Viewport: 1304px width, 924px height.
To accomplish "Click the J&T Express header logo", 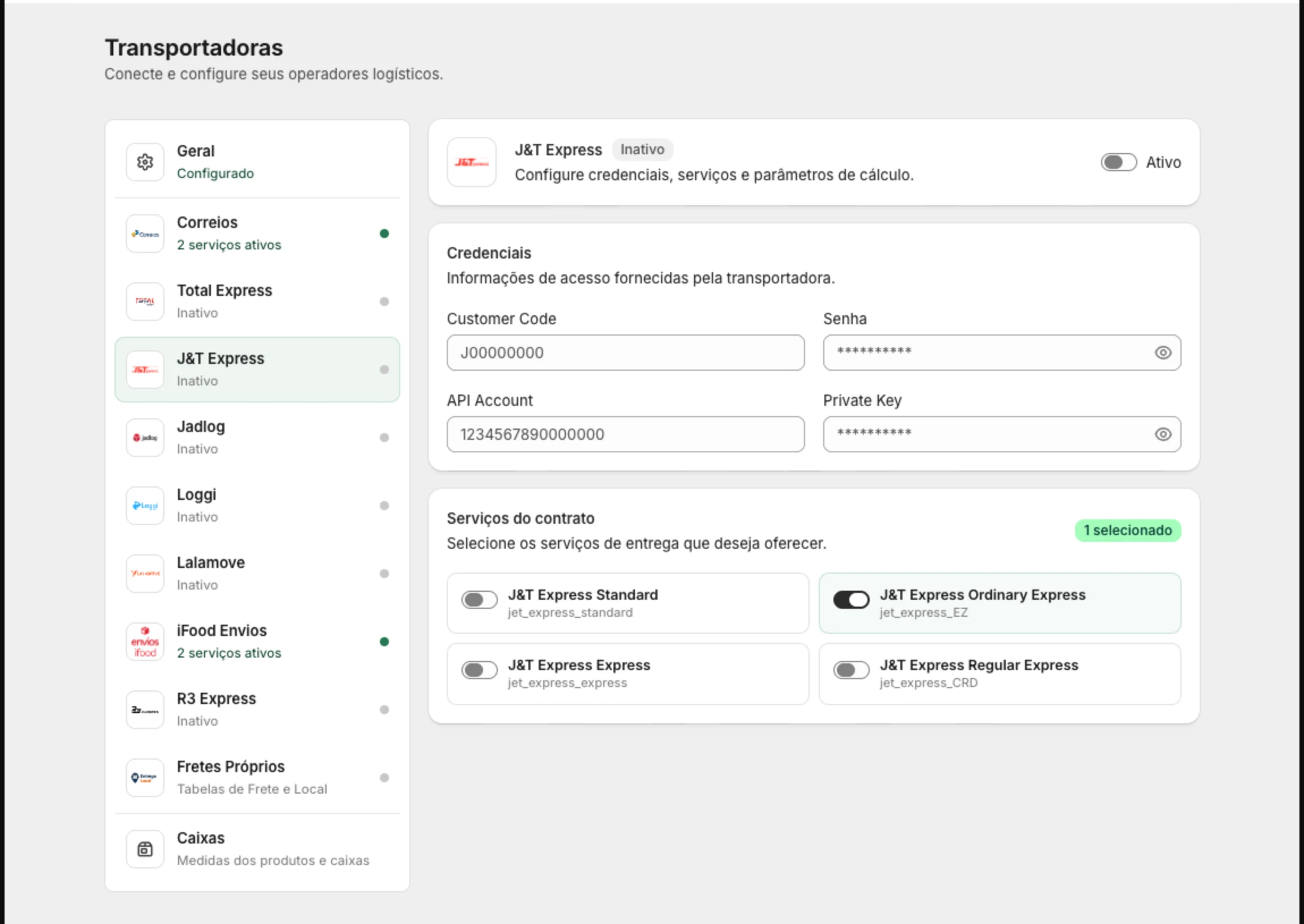I will [x=472, y=162].
